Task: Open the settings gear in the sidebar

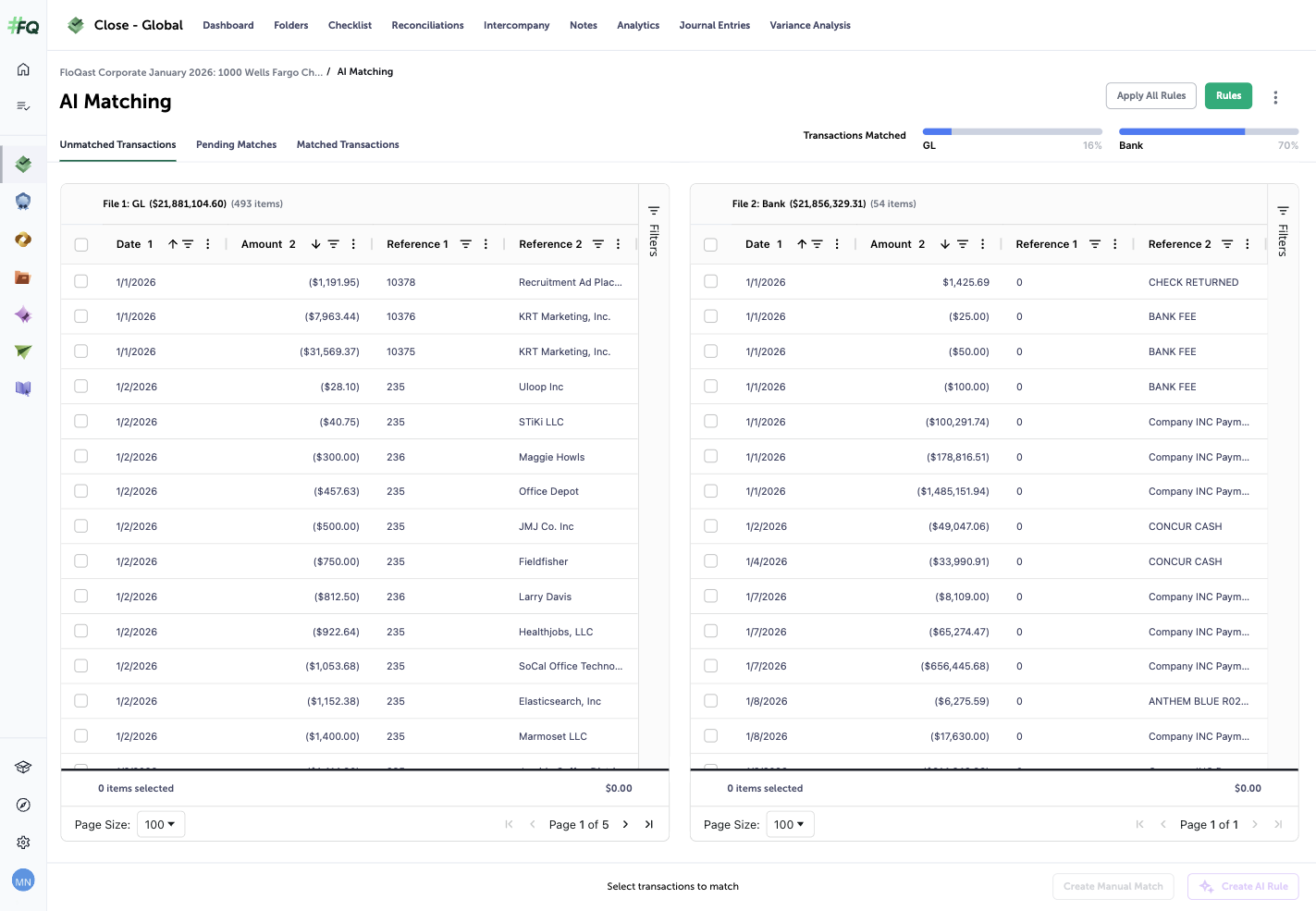Action: (x=23, y=843)
